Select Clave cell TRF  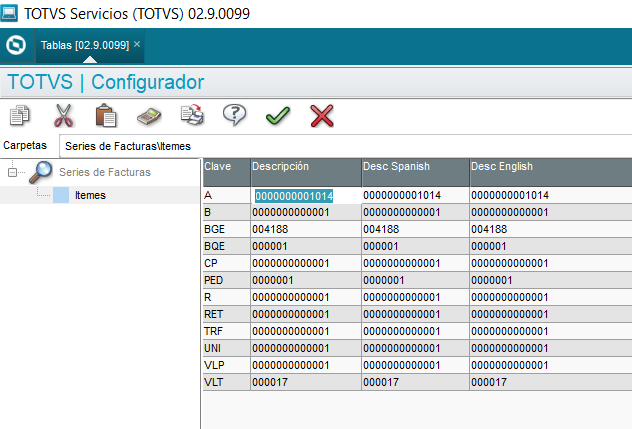227,331
